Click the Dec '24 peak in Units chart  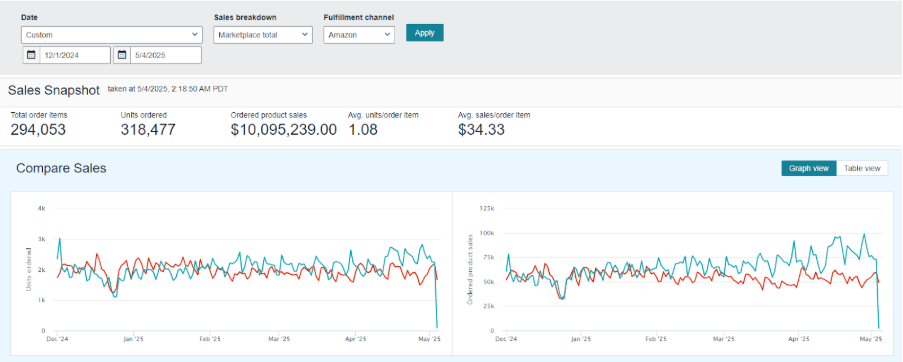pos(59,239)
